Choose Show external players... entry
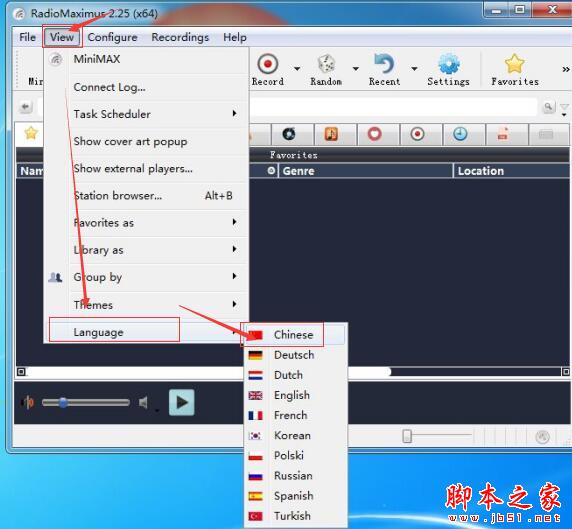572x529 pixels. point(146,169)
